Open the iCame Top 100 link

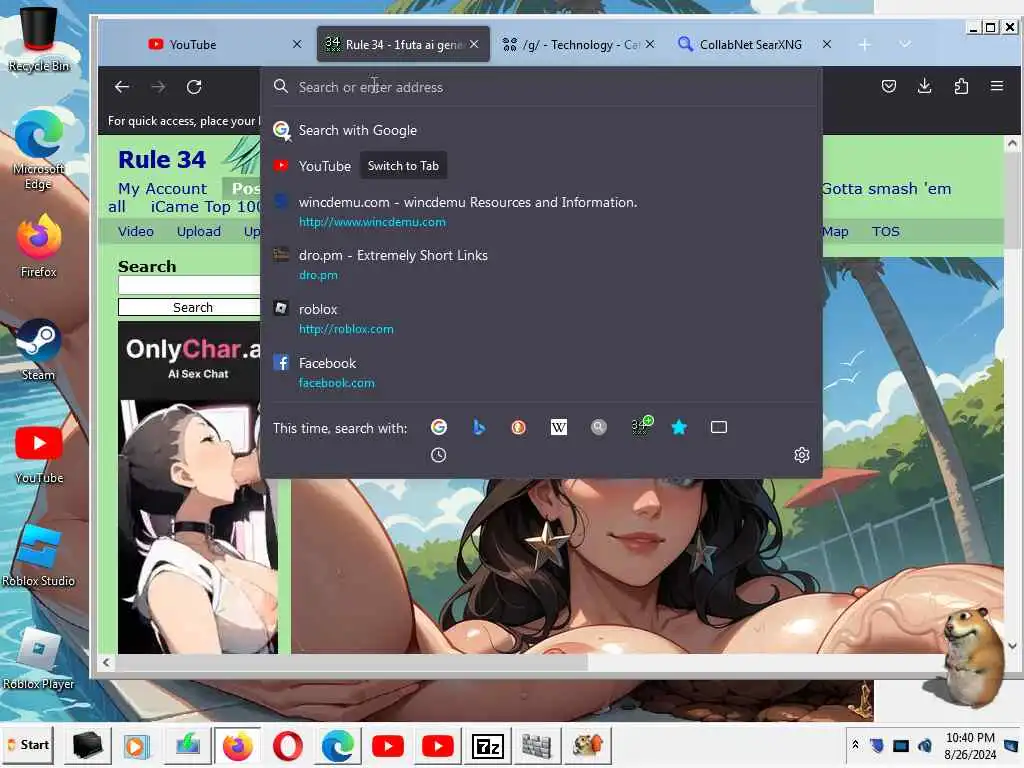point(206,207)
